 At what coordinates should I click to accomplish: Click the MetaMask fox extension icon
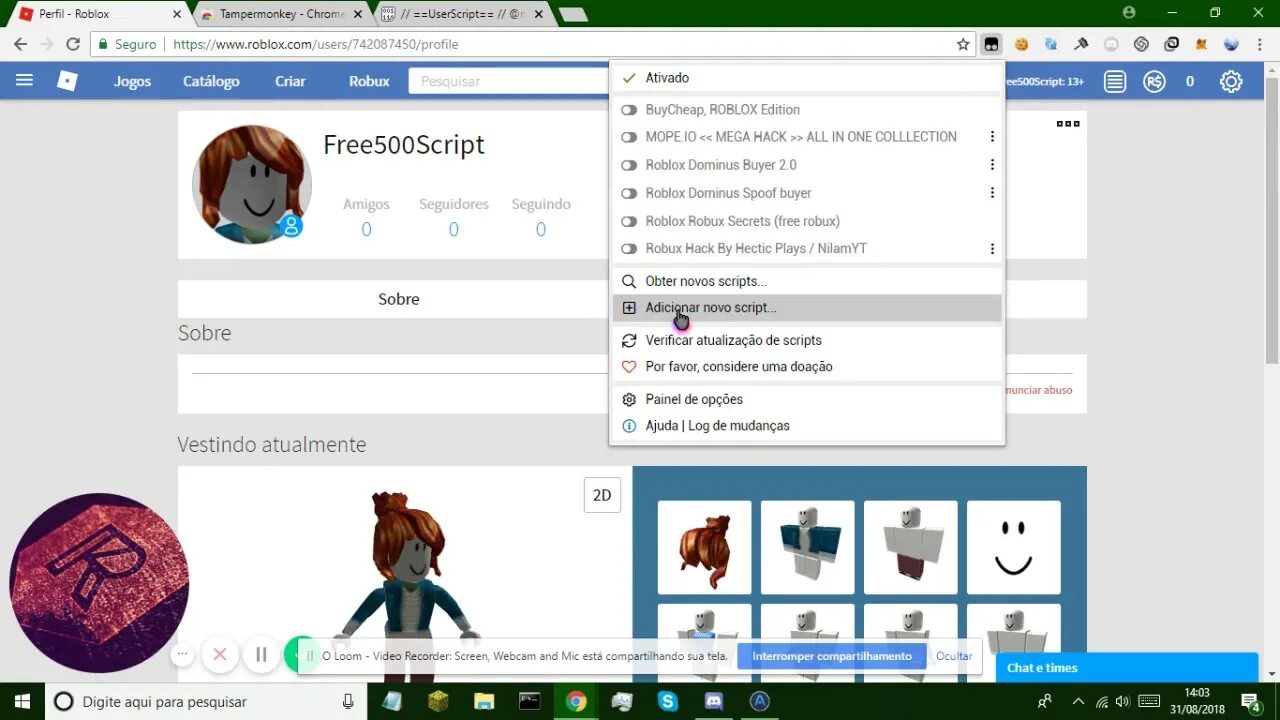(1201, 44)
